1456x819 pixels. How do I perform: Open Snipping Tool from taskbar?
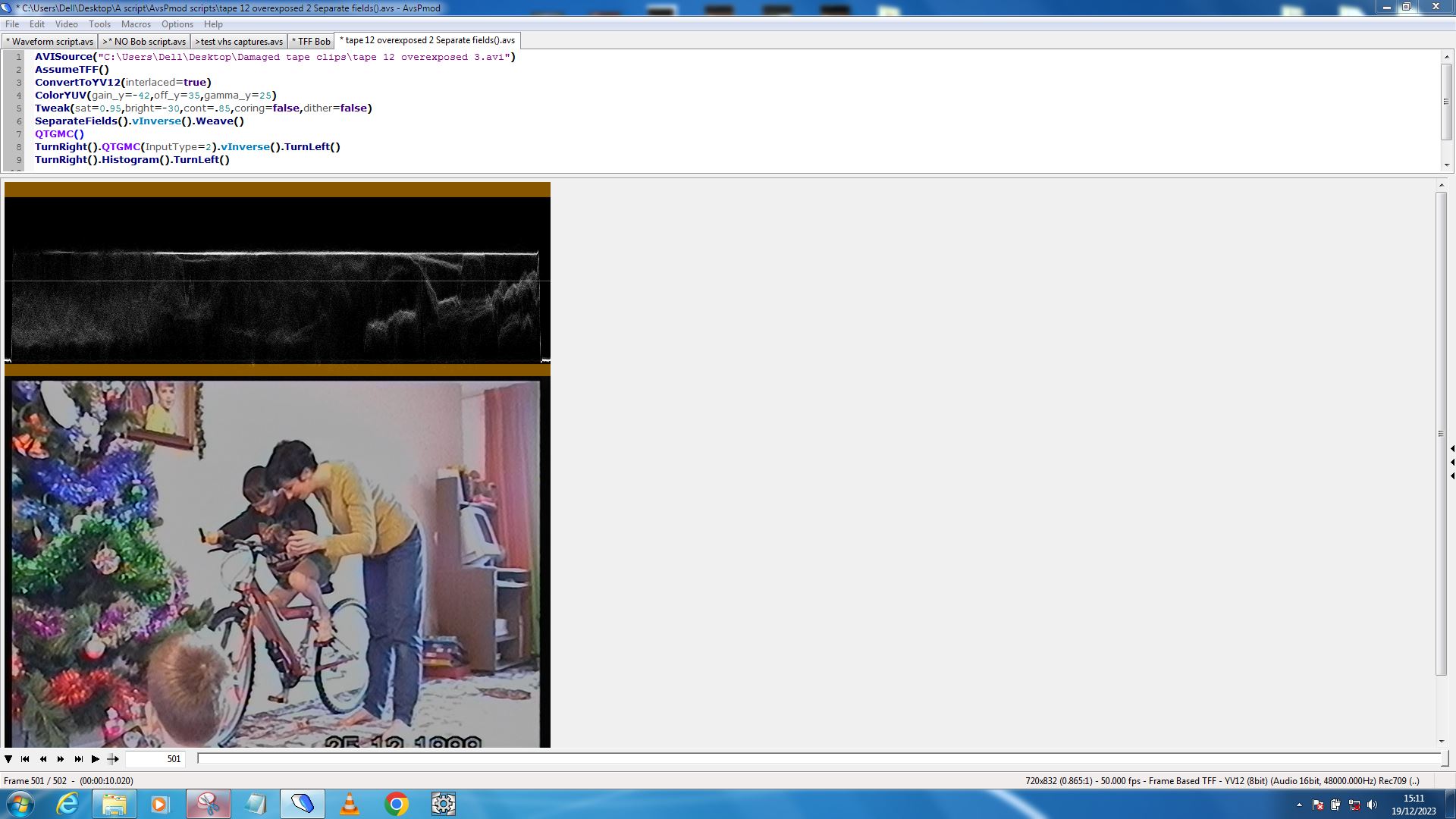click(209, 804)
